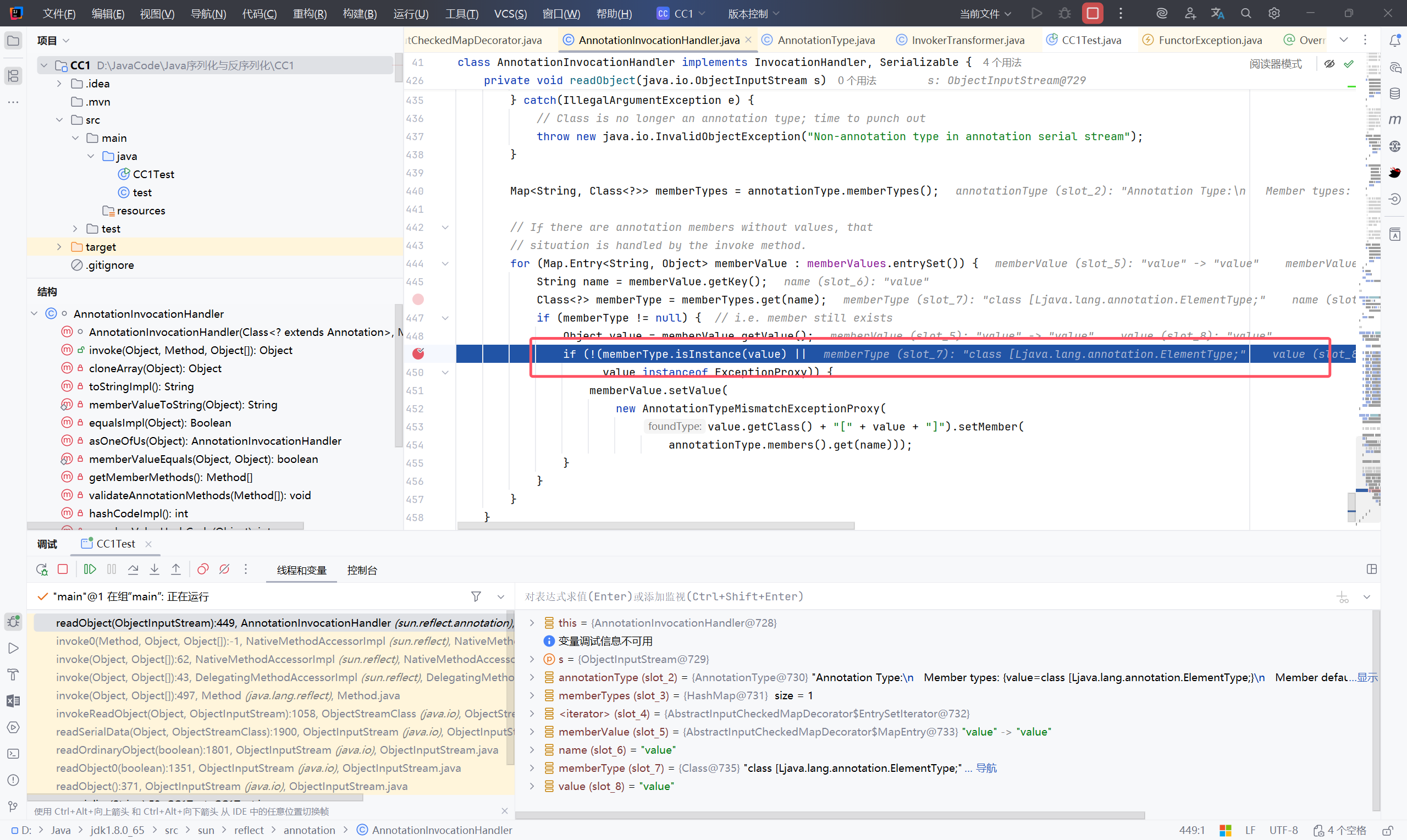Screen dimensions: 1407x840
Task: Expand memberTypes (slot_3) variable node
Action: tap(532, 695)
